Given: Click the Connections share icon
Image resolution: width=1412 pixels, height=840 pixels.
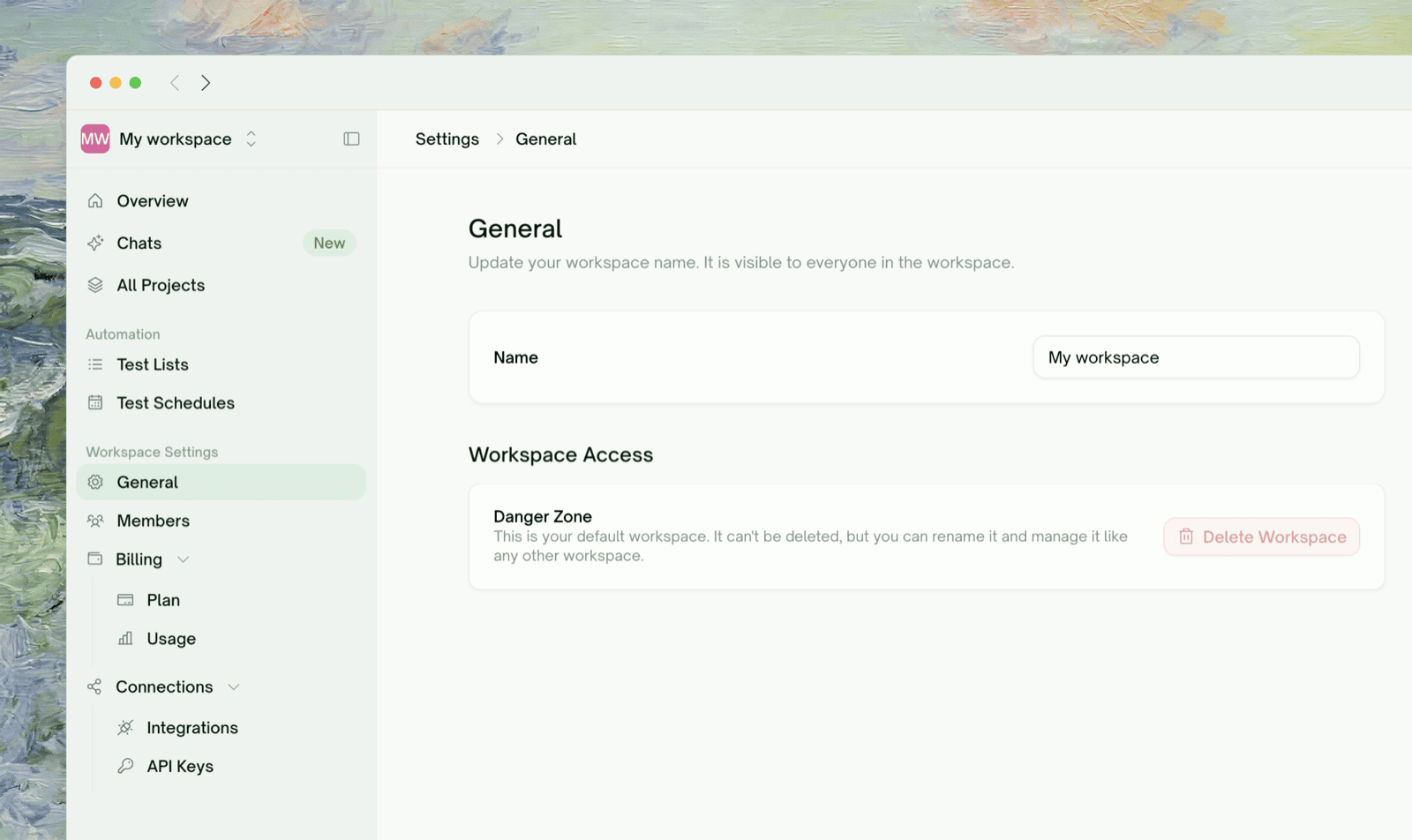Looking at the screenshot, I should (94, 686).
